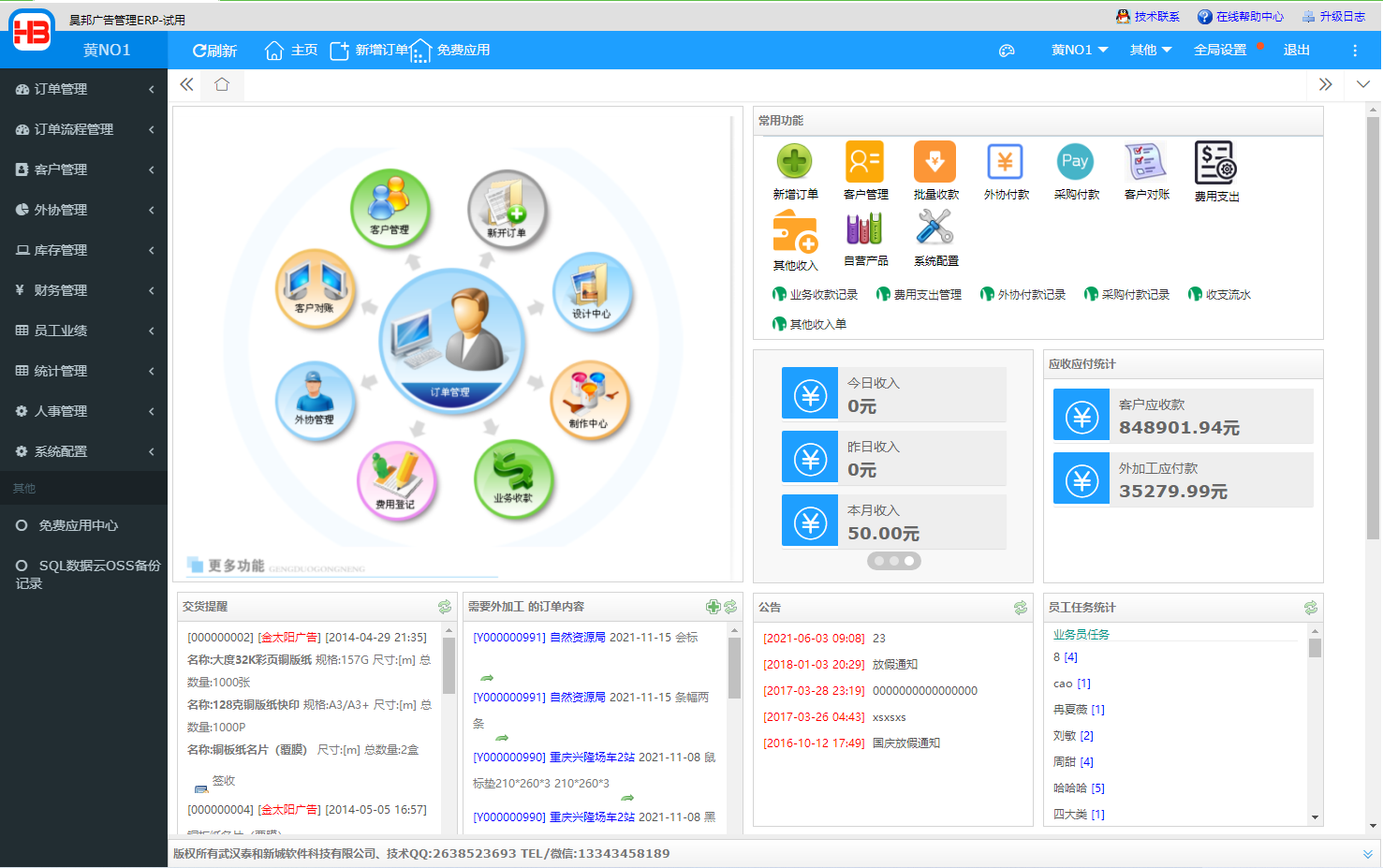Expand 客户管理 sidebar menu
This screenshot has height=868, width=1383.
[84, 169]
